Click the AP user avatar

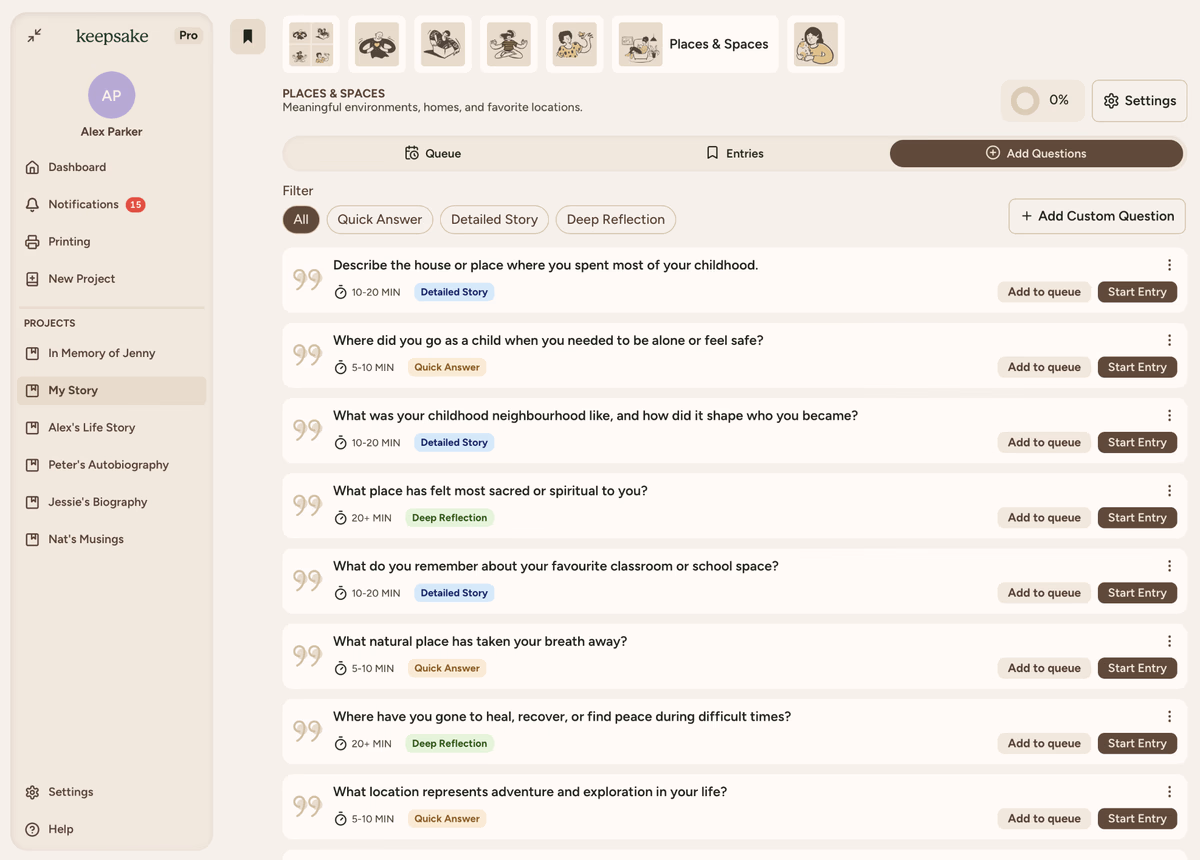pos(111,96)
